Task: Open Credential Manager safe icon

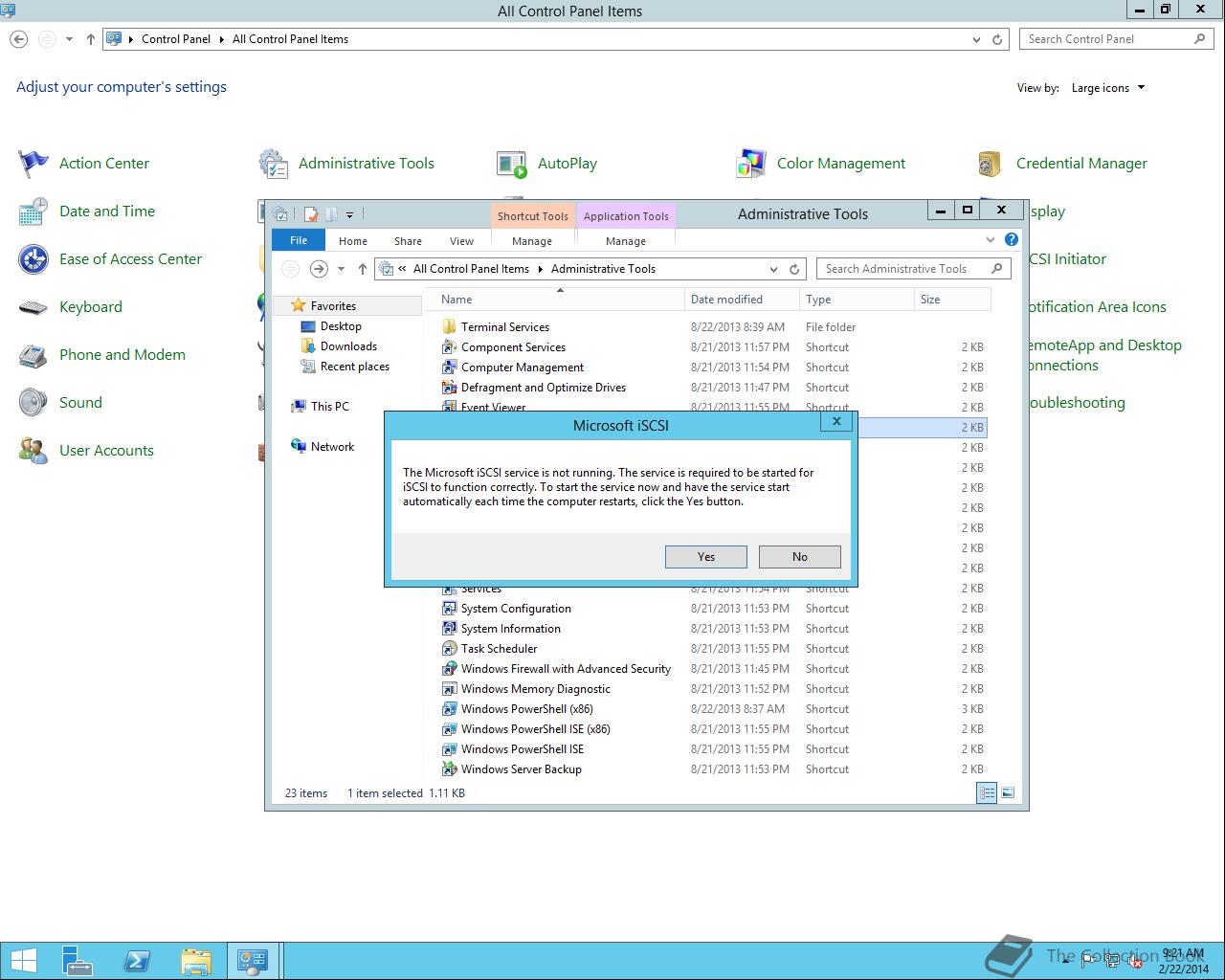Action: pyautogui.click(x=990, y=164)
